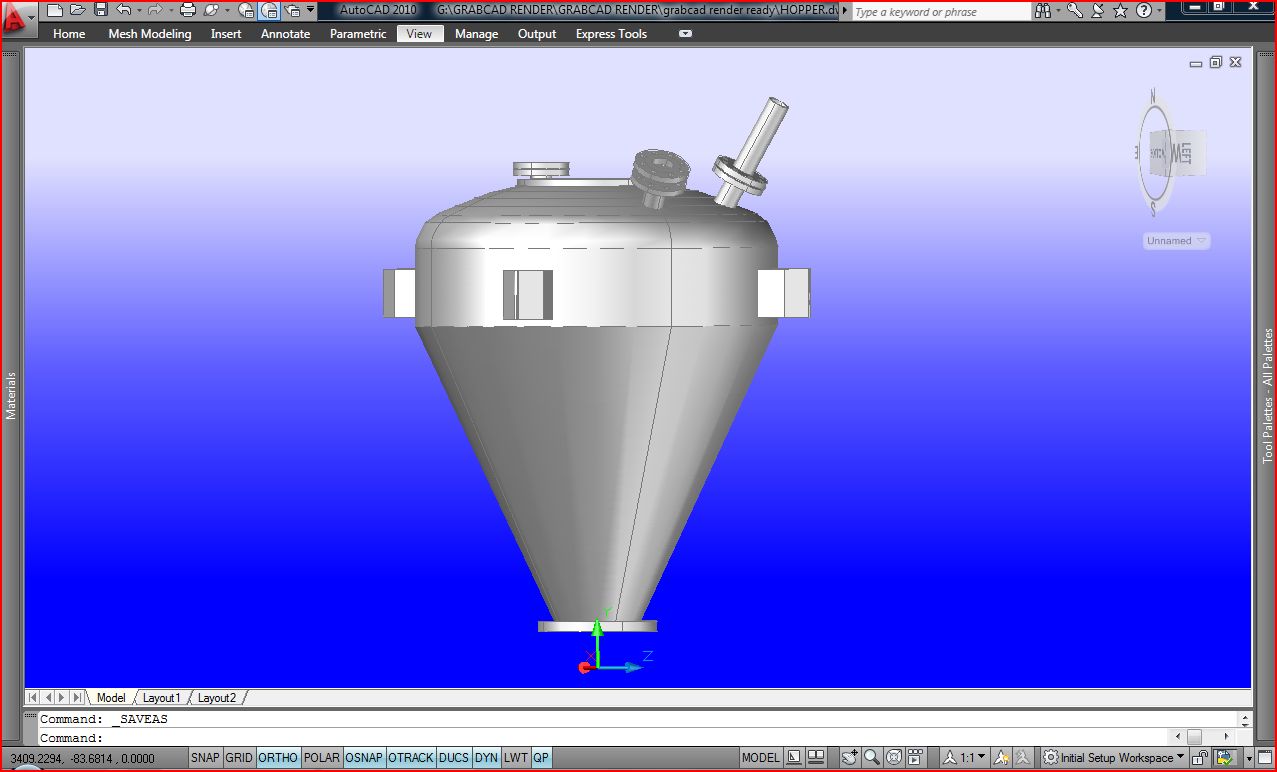
Task: Click the search binoculars icon
Action: pyautogui.click(x=1043, y=11)
